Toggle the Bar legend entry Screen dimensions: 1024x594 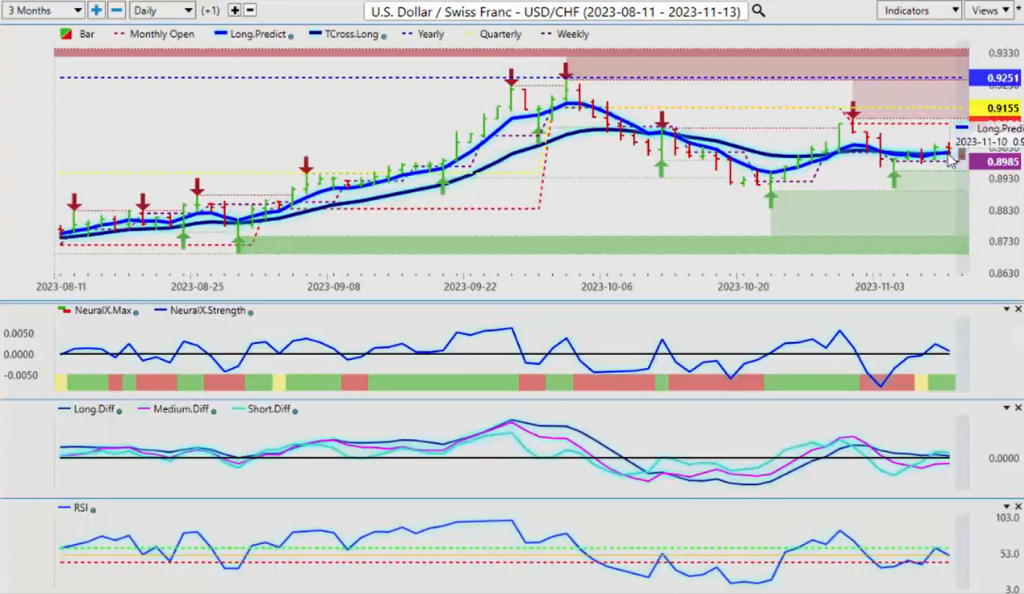[77, 34]
